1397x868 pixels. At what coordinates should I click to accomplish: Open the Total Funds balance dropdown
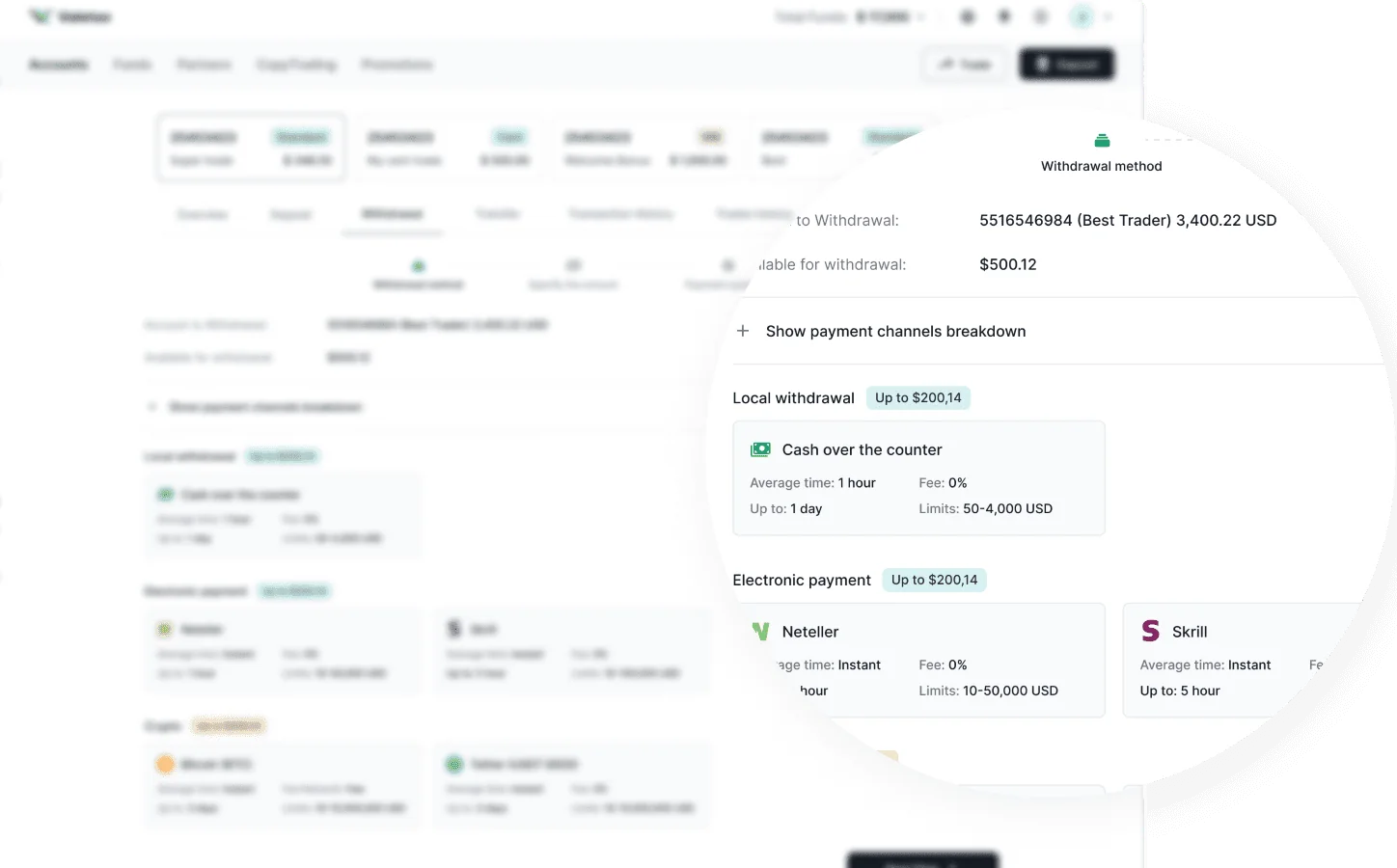[850, 16]
